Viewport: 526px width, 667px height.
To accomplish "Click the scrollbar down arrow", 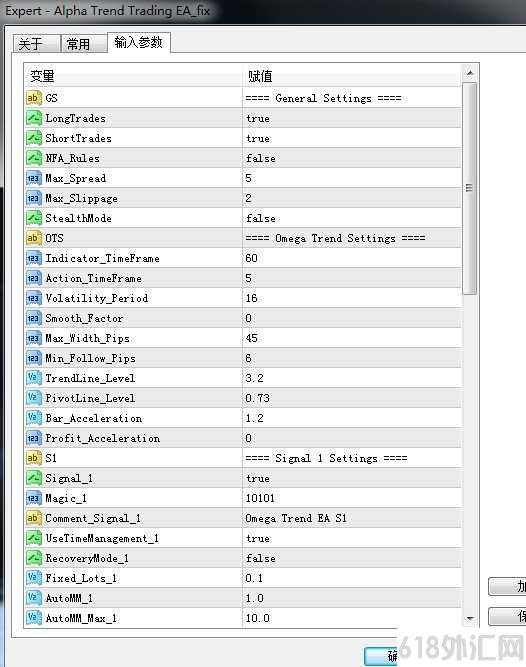I will 470,619.
